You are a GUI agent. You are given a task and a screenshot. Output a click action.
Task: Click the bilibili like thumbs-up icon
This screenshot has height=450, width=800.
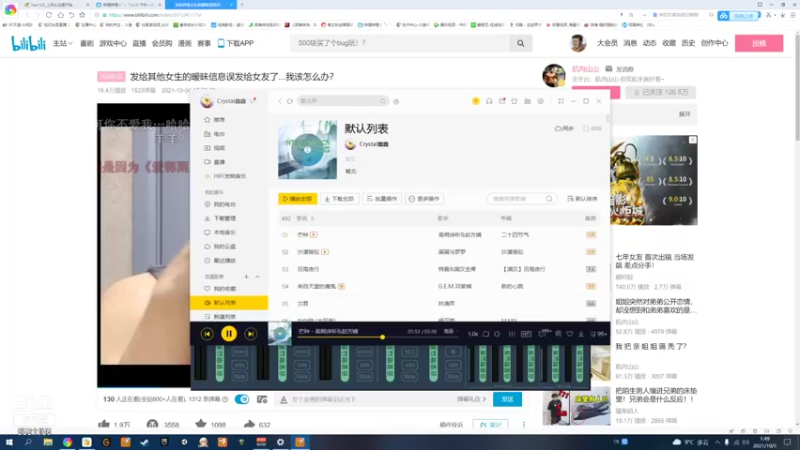tap(104, 424)
